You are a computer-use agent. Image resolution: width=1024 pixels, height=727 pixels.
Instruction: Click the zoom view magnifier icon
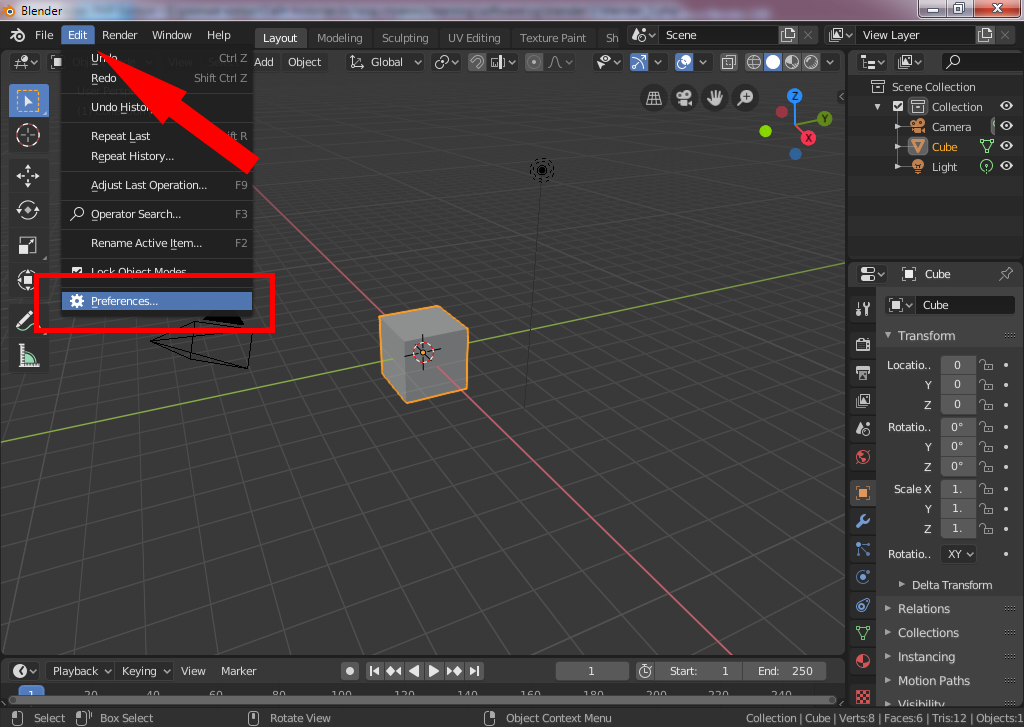[745, 98]
